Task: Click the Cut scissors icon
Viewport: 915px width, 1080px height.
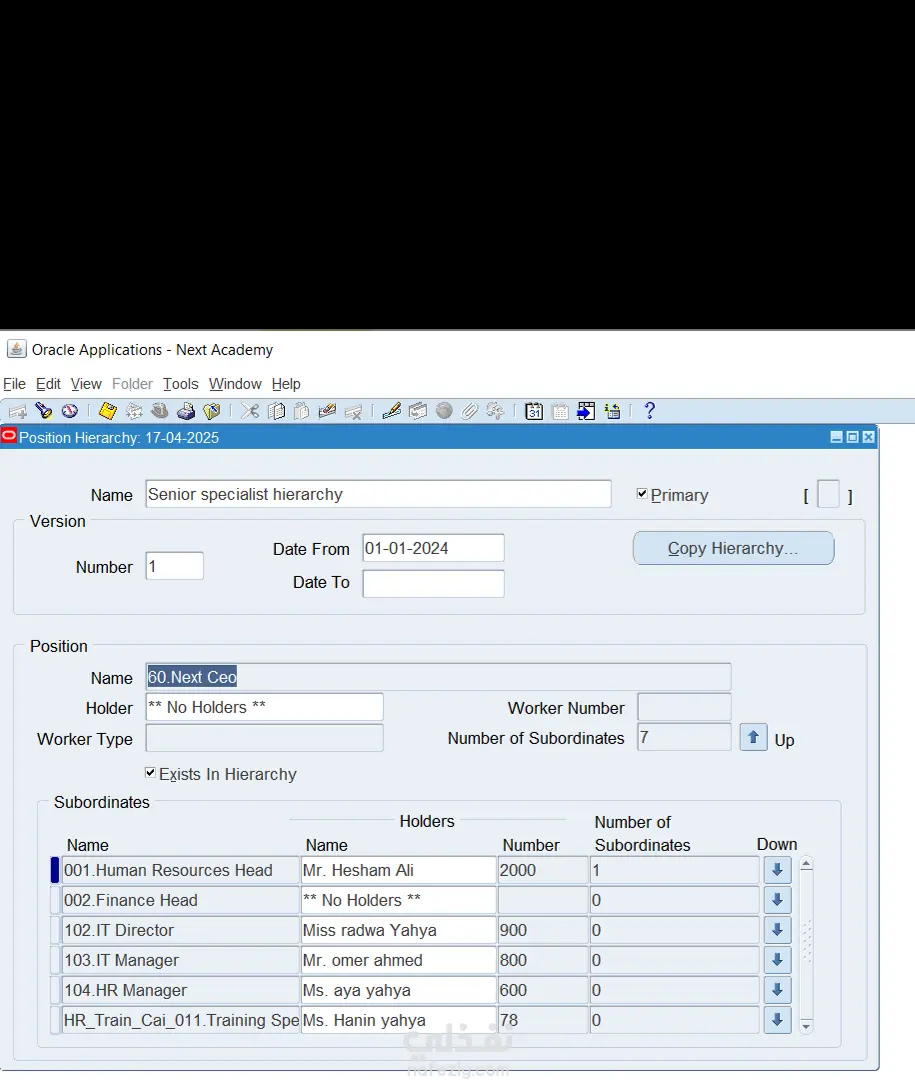Action: (x=250, y=412)
